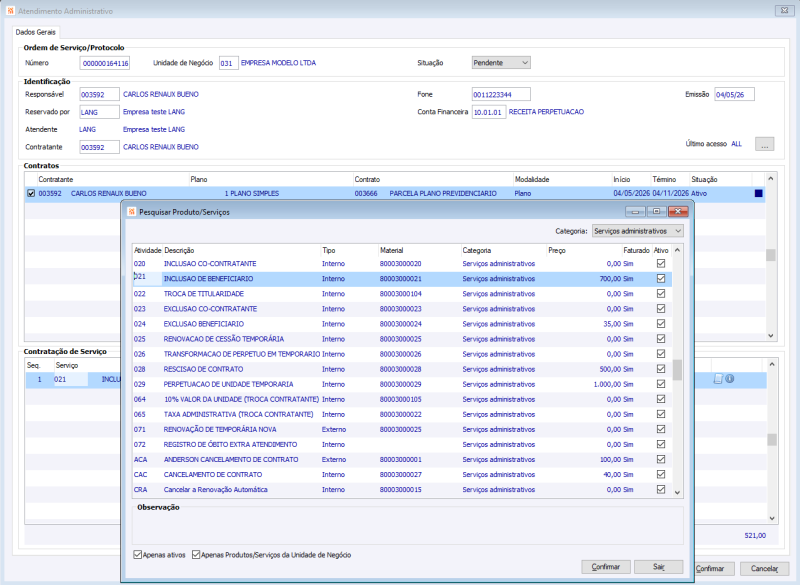
Task: Click the Contratação de Serviço scroll down arrow
Action: pos(772,518)
